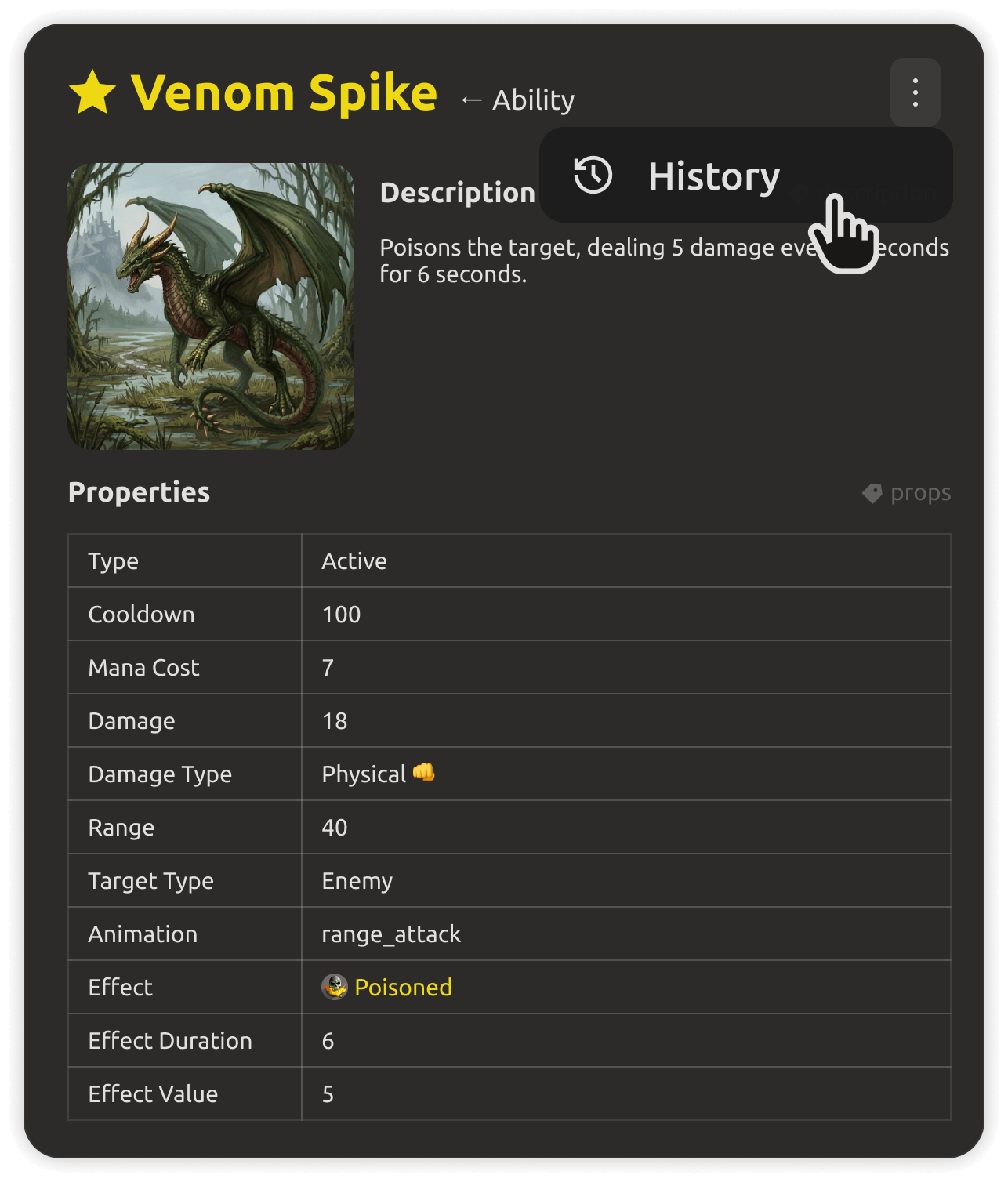Select the Cooldown value 100

point(342,615)
